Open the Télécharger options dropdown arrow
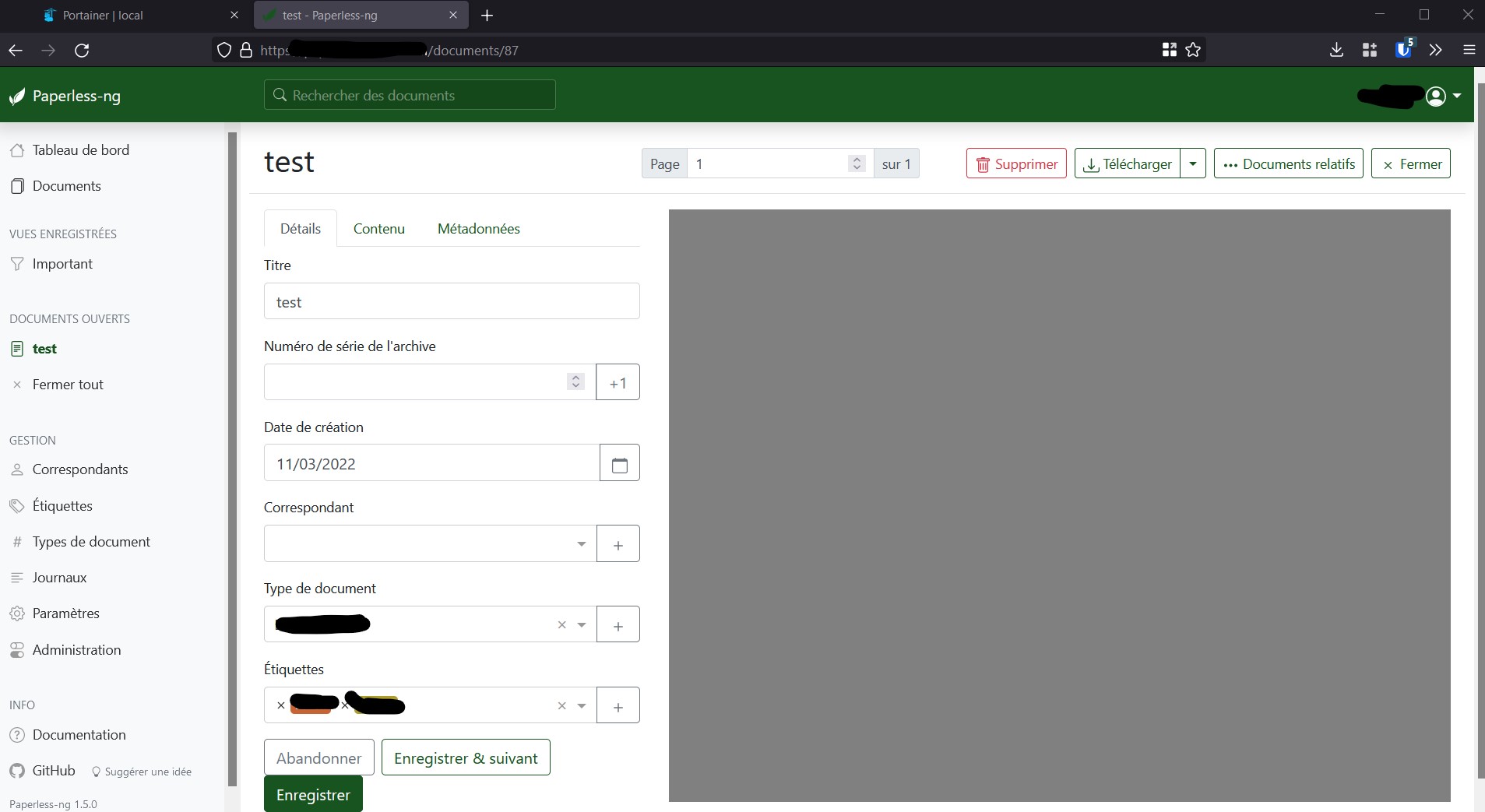This screenshot has width=1485, height=812. click(1194, 163)
